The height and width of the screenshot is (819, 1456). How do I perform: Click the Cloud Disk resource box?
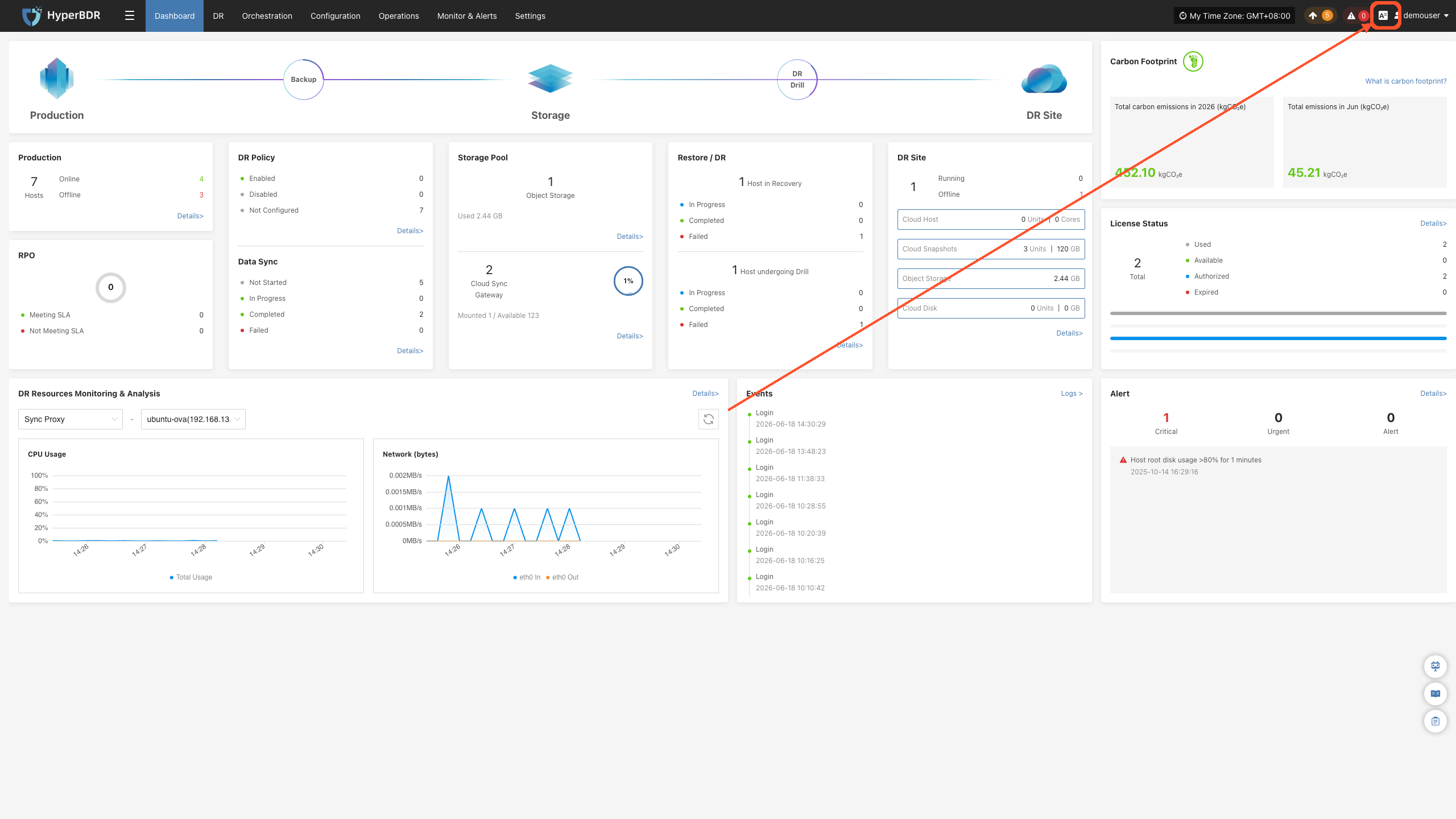(991, 308)
